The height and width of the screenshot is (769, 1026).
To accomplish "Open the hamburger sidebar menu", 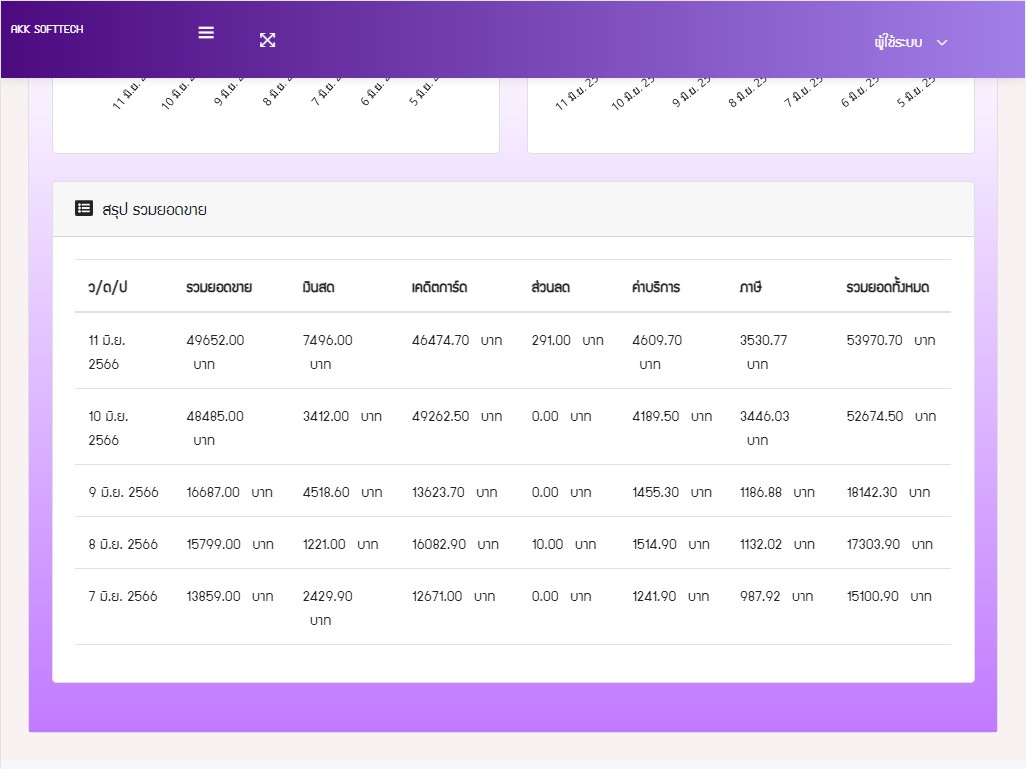I will [206, 32].
